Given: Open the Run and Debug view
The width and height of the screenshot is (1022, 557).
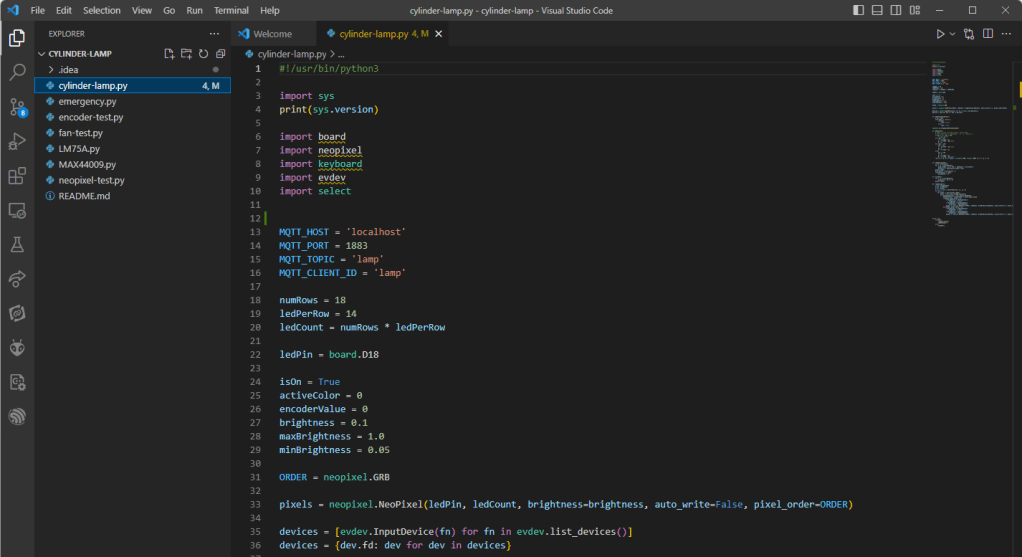Looking at the screenshot, I should pos(17,141).
